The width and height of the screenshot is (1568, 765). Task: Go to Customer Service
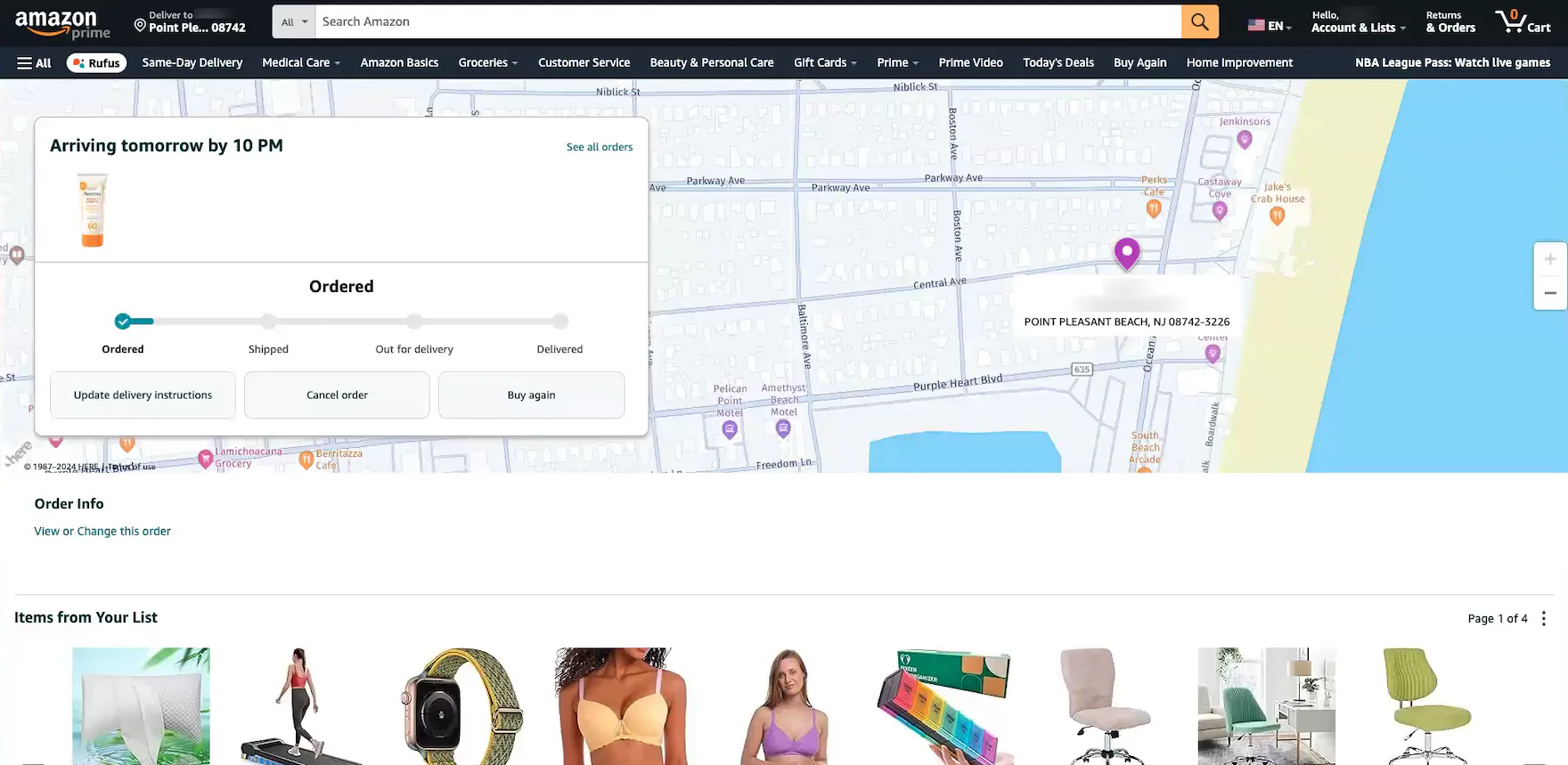coord(584,63)
